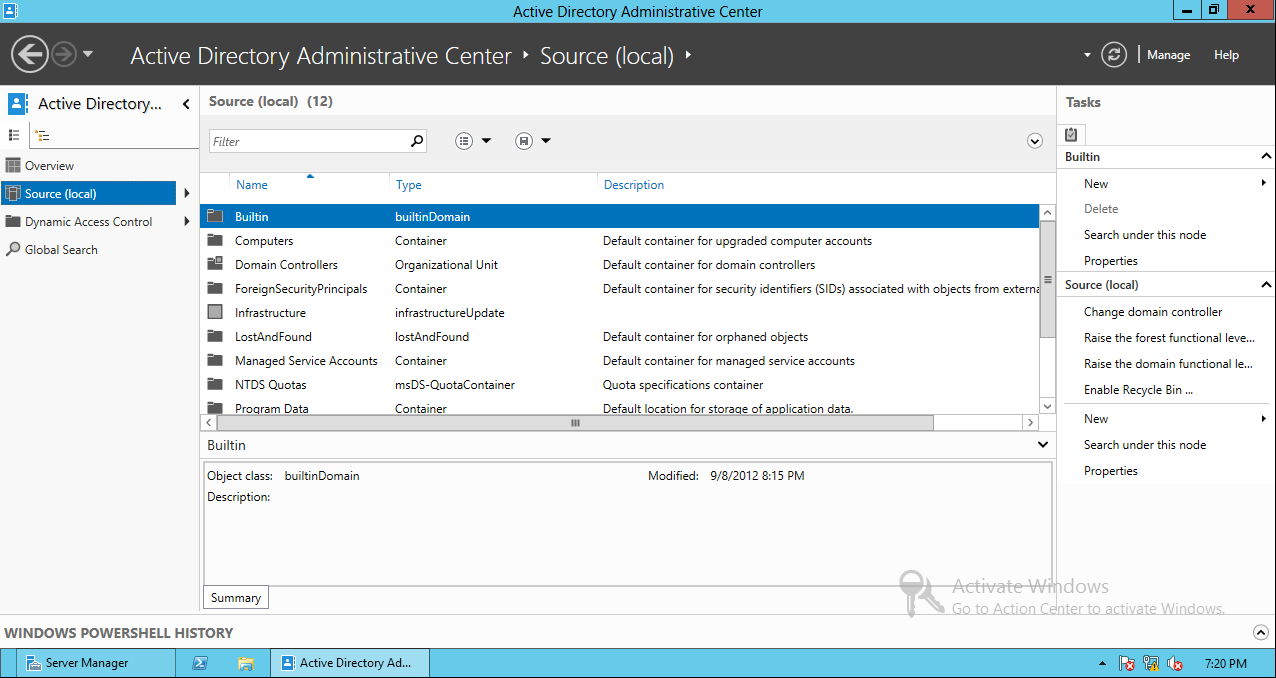Collapse the Builtin section in Tasks pane
The width and height of the screenshot is (1276, 678).
pyautogui.click(x=1268, y=156)
